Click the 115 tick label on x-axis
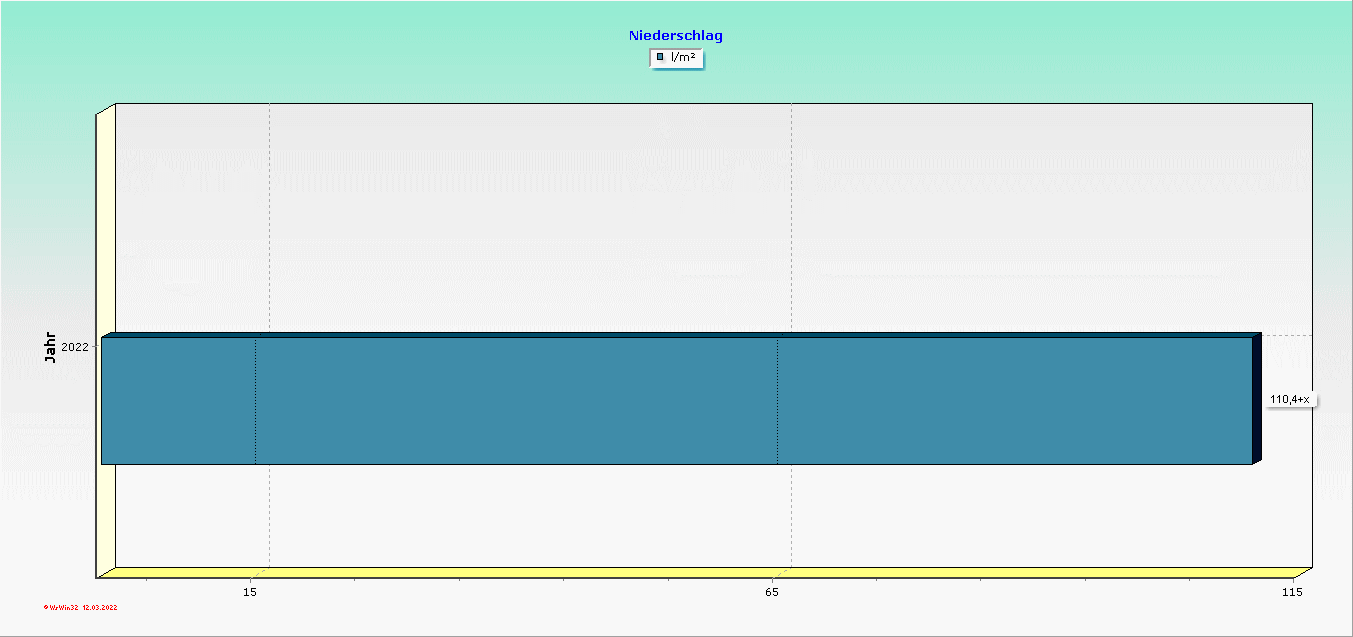Viewport: 1353px width, 637px height. click(1292, 593)
